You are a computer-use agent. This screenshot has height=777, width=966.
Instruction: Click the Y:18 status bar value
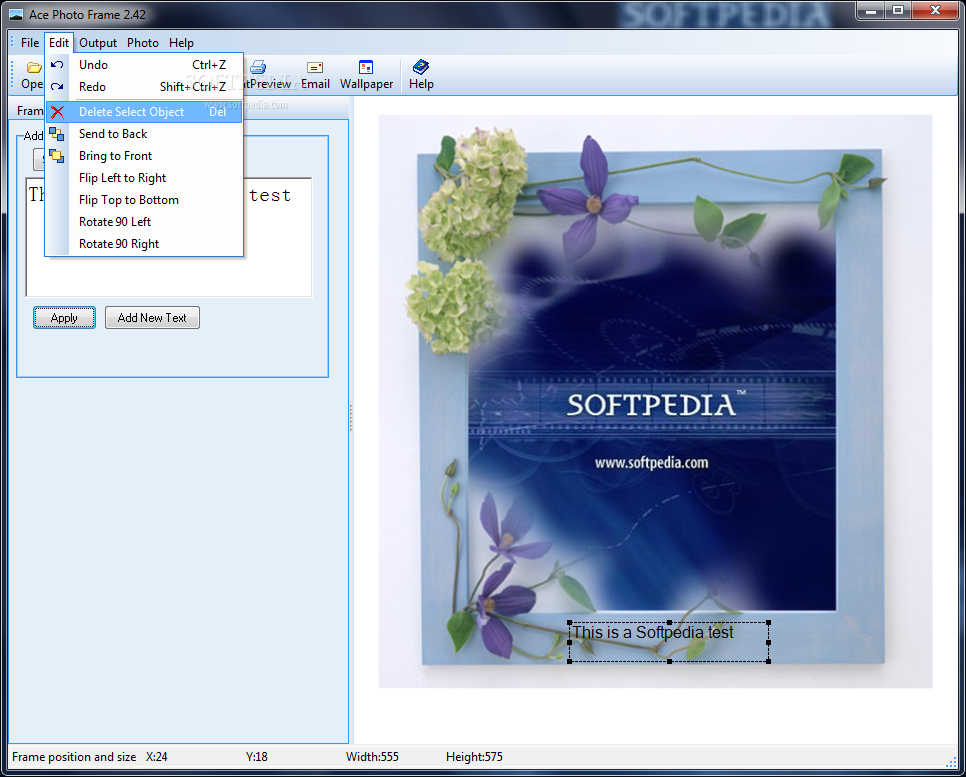[x=257, y=757]
